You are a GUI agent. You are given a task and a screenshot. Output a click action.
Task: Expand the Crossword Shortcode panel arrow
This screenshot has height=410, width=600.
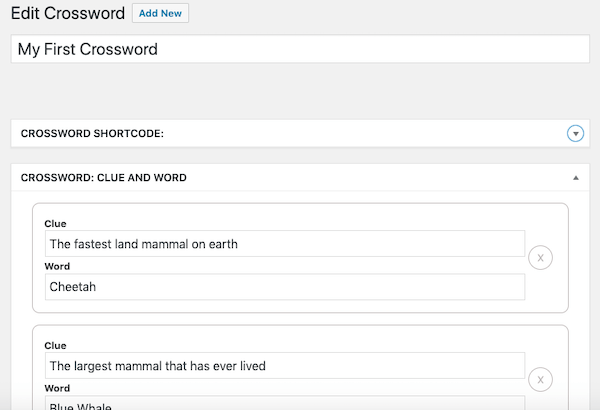pyautogui.click(x=575, y=134)
